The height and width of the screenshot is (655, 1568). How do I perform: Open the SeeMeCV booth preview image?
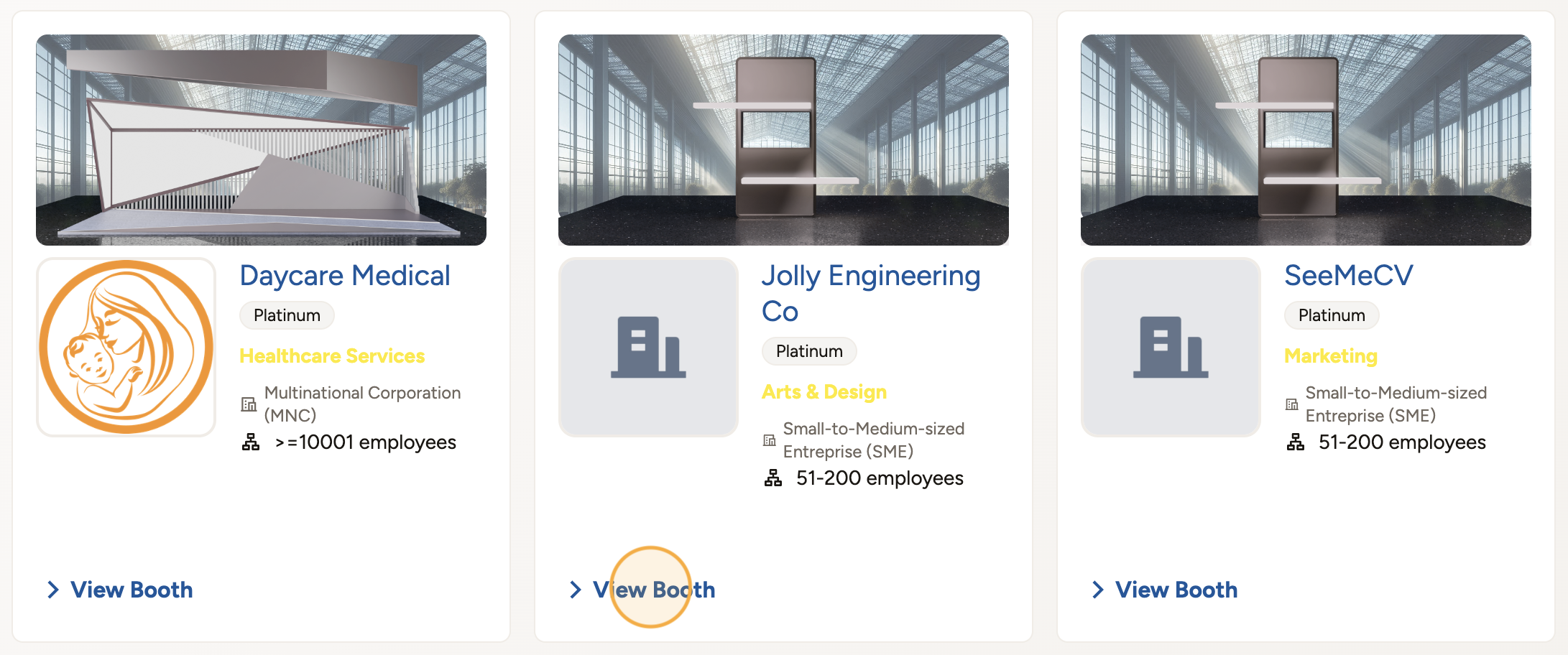(x=1306, y=140)
